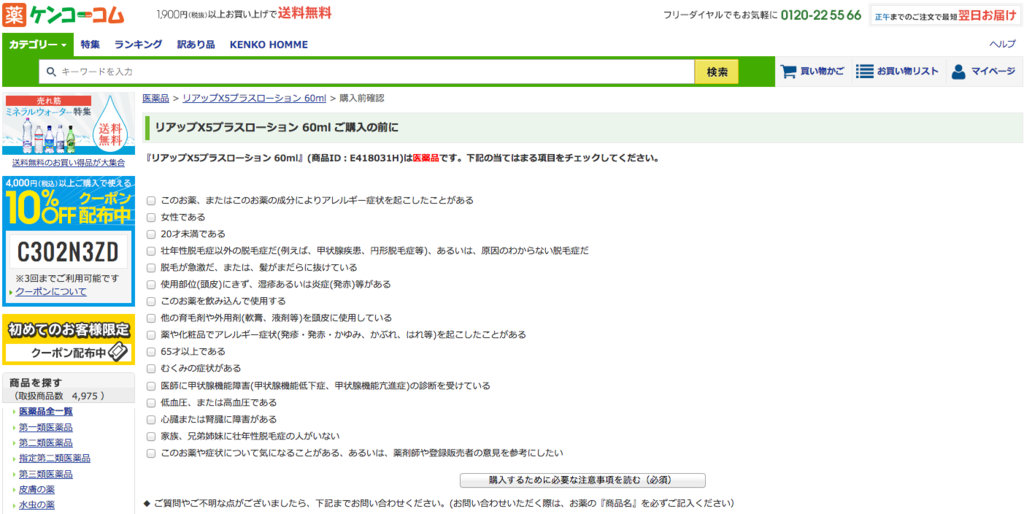
Task: Open 医薬品全一覧 in the sidebar
Action: 46,411
